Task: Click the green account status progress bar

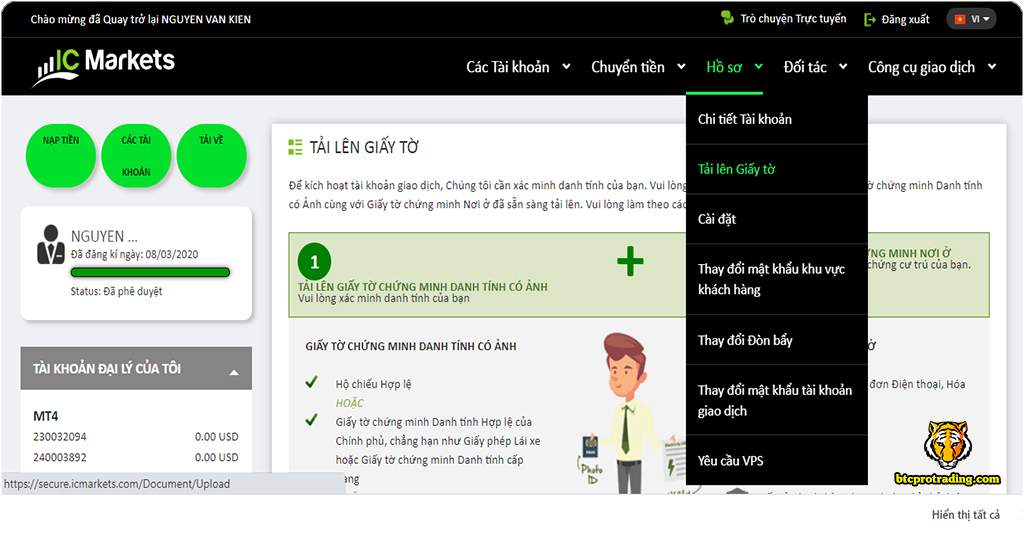Action: 150,272
